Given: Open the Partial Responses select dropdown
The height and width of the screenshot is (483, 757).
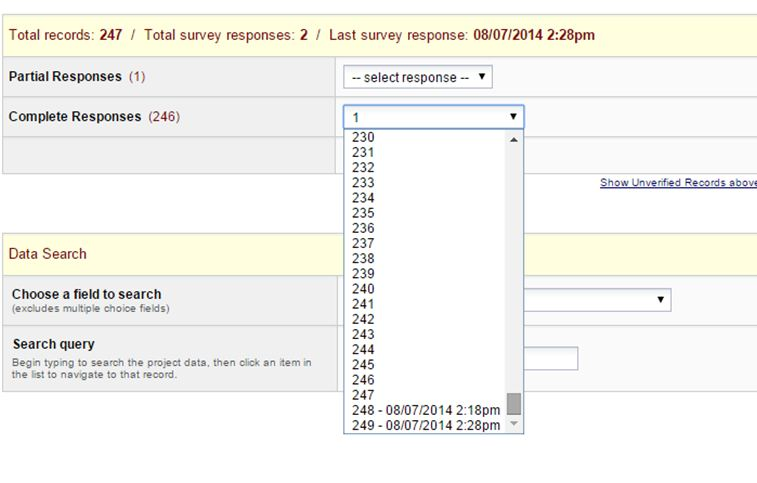Looking at the screenshot, I should (417, 77).
